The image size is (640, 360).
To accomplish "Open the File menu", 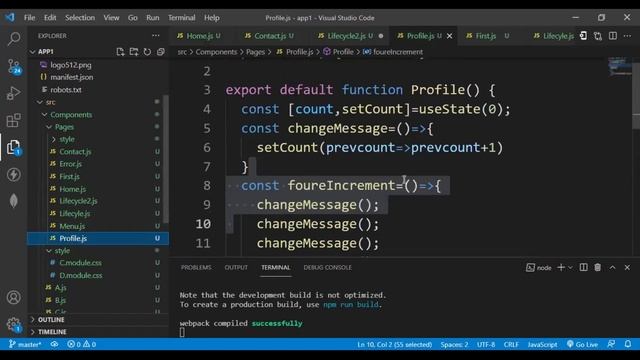I will point(29,18).
